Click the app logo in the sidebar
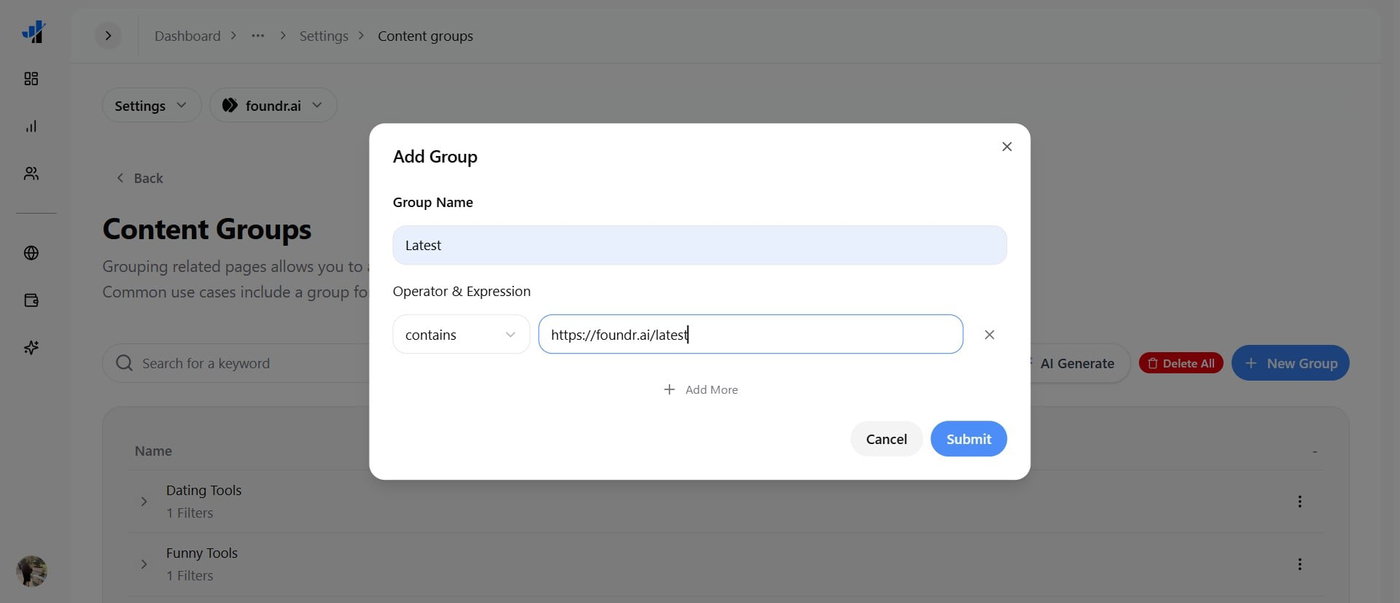 [x=33, y=32]
